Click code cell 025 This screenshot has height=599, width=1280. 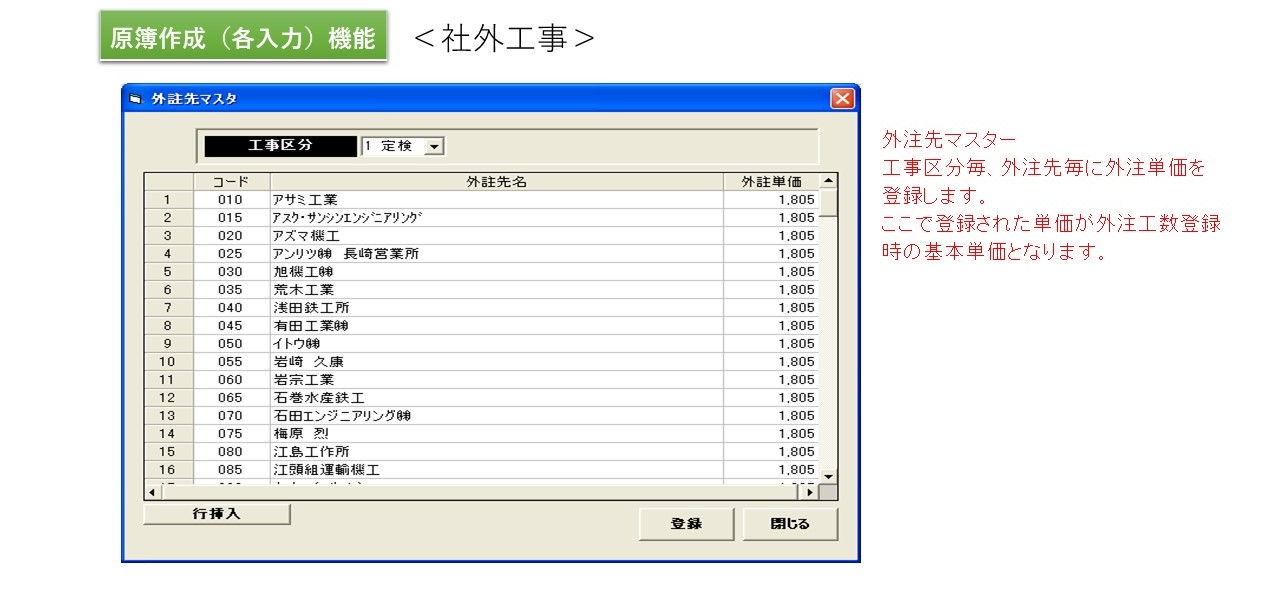231,254
